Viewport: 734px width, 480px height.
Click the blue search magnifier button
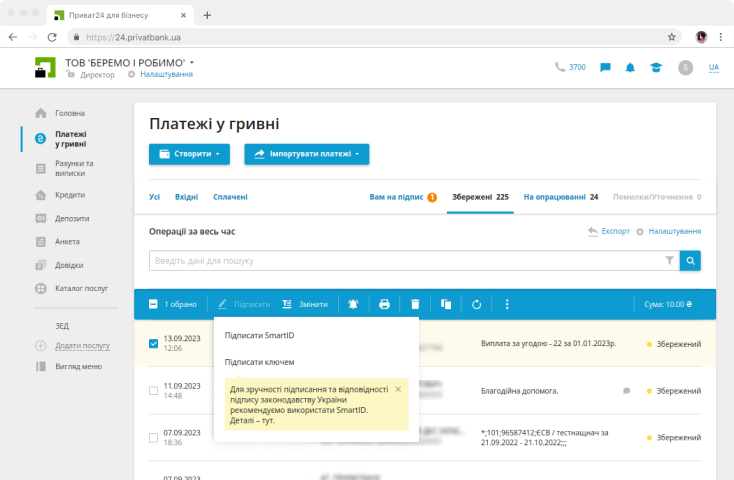[x=690, y=261]
